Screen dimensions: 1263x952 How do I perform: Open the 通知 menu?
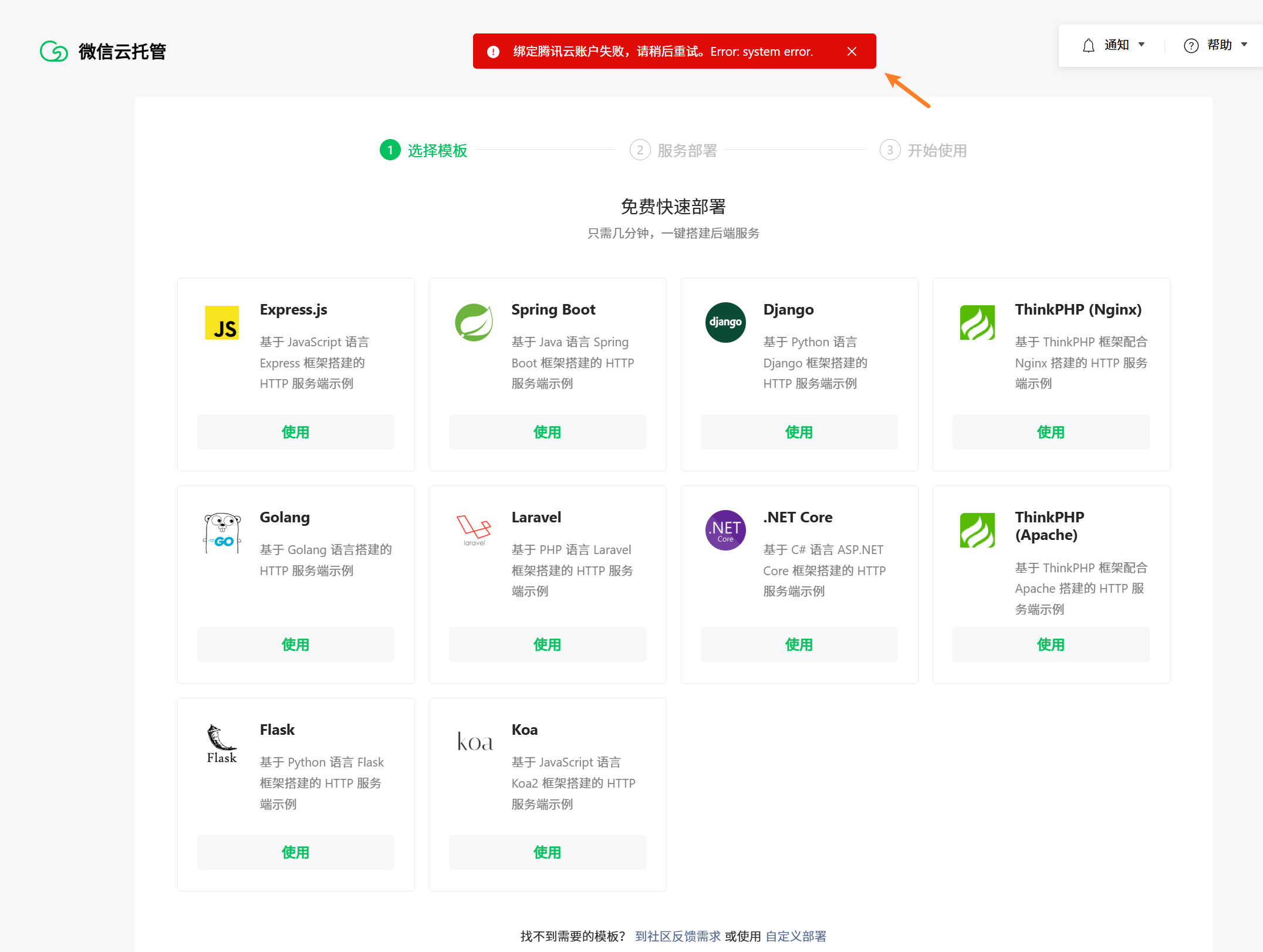[1113, 45]
